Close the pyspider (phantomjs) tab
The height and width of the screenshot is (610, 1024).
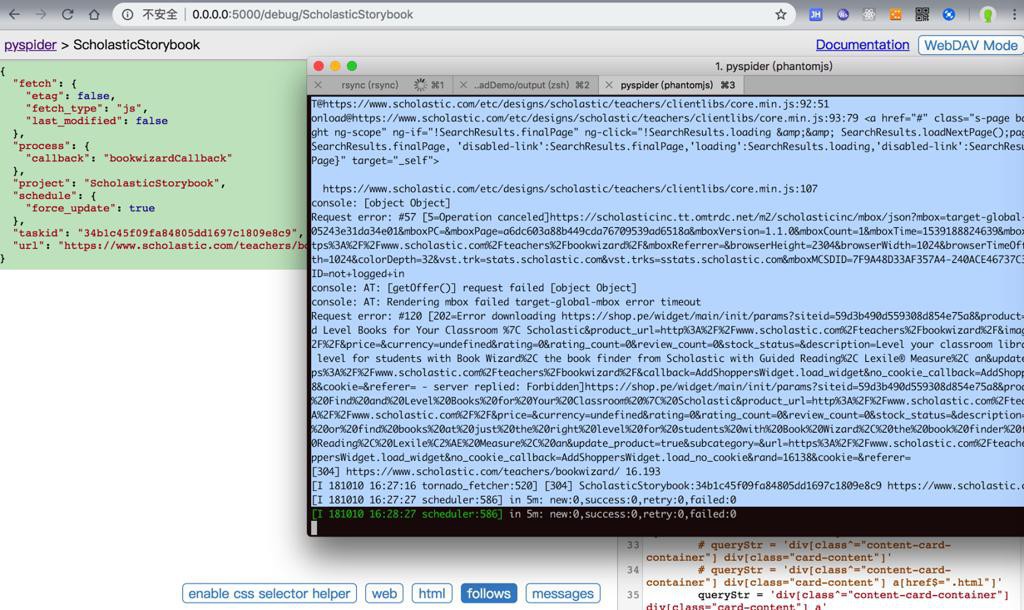pos(609,85)
